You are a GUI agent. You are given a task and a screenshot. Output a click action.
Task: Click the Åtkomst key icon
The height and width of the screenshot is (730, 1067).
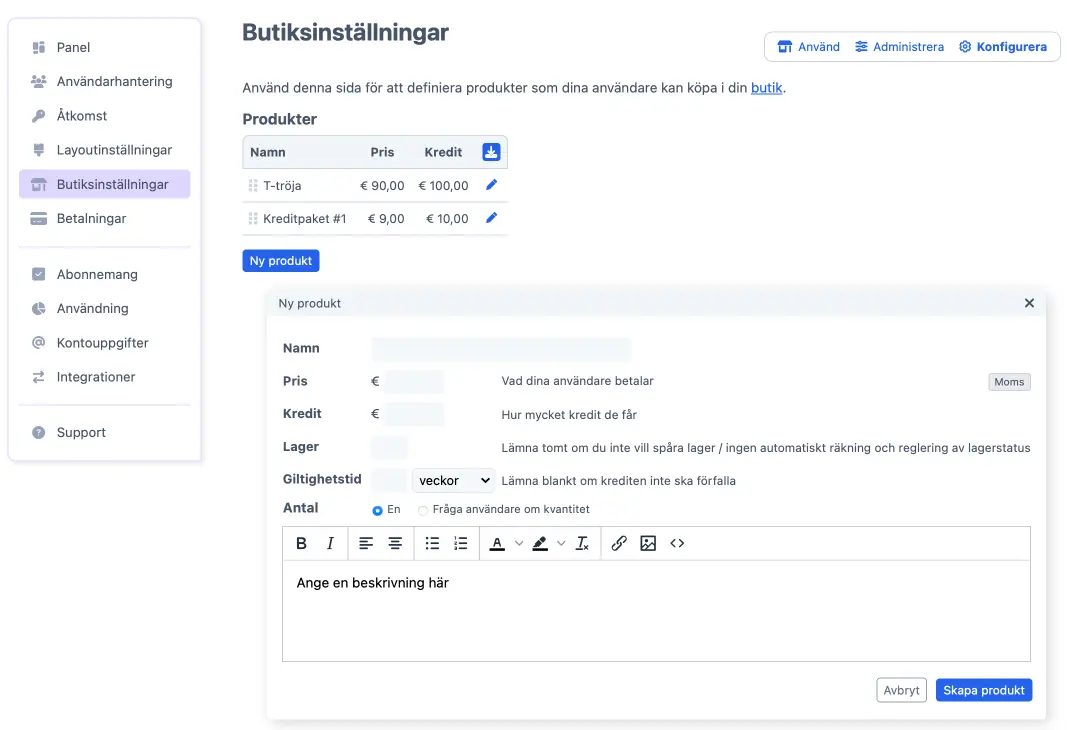point(39,116)
